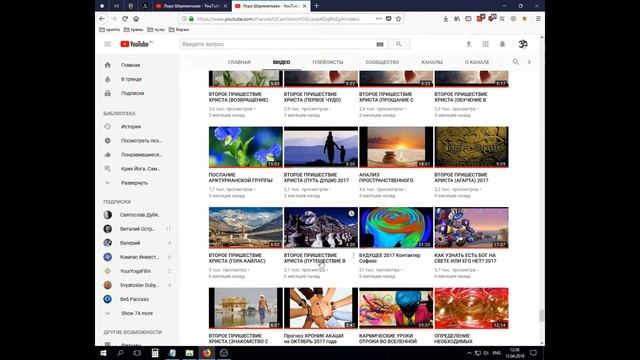This screenshot has width=640, height=360.
Task: Open the Windows action center
Action: [x=533, y=353]
